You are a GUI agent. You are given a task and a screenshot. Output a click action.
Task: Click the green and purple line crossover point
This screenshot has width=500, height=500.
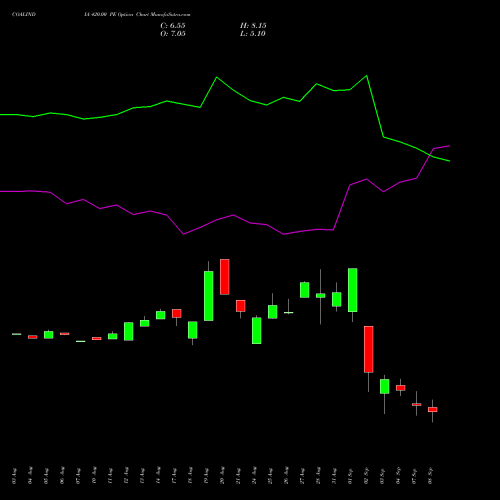point(430,155)
